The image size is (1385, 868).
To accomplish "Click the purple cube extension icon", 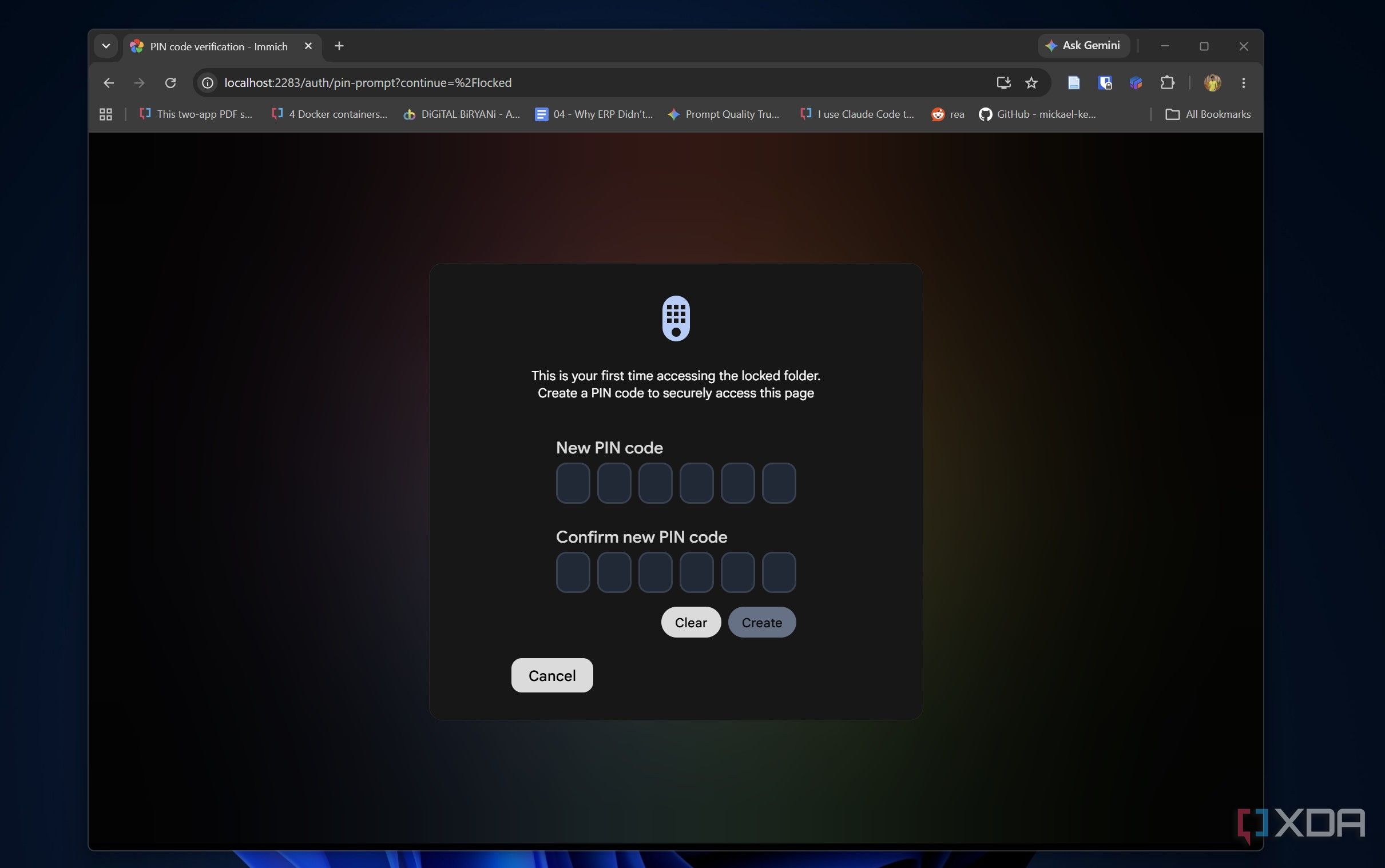I will coord(1136,83).
